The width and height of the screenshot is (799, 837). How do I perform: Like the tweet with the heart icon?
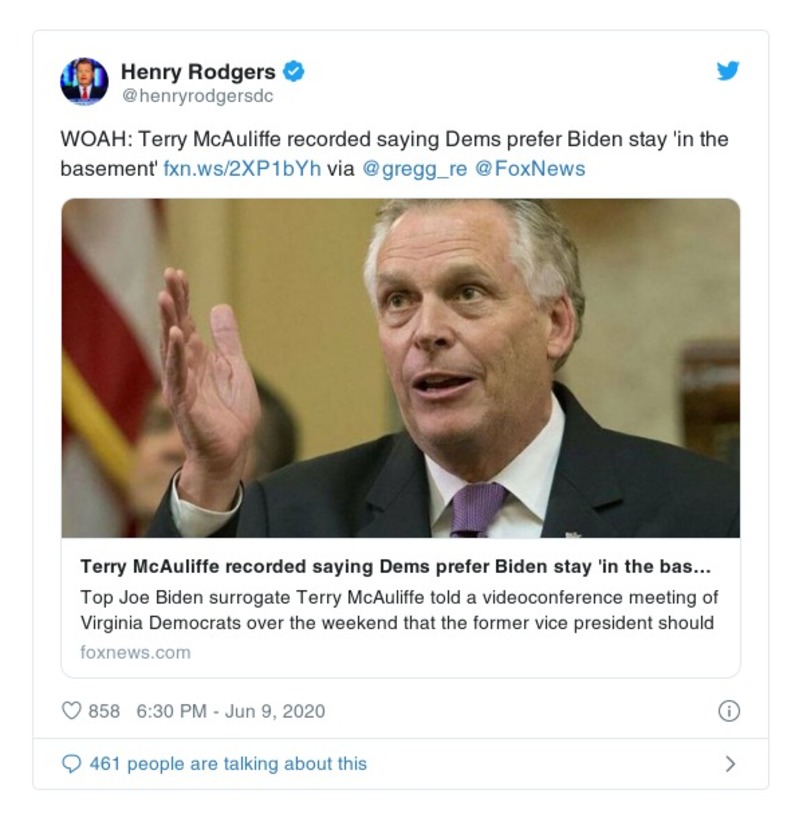(x=71, y=711)
